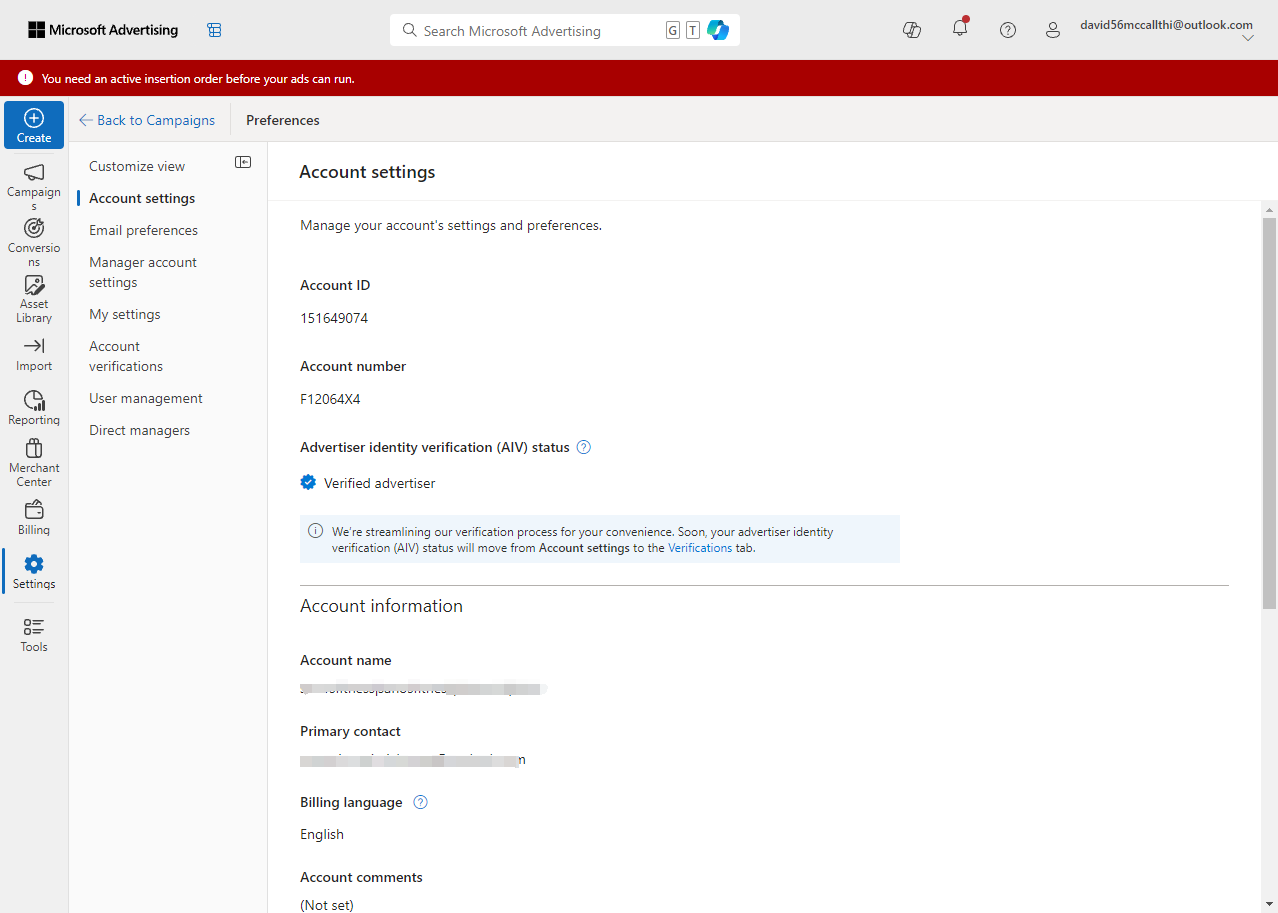Open the Merchant Center icon

34,449
